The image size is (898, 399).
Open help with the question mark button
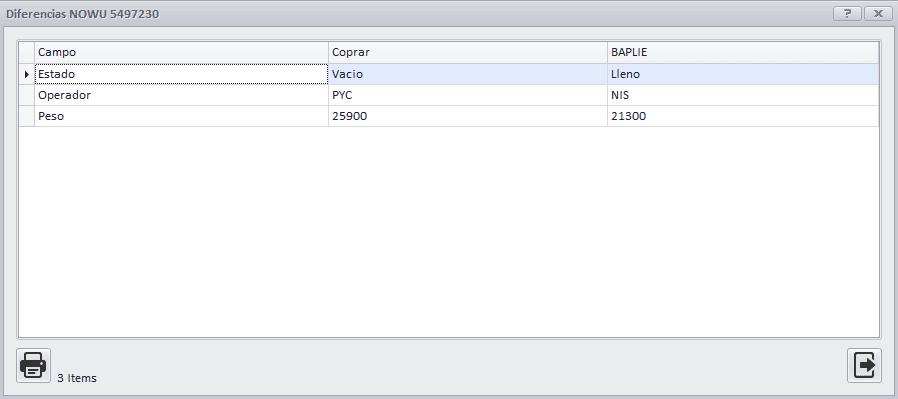click(848, 14)
